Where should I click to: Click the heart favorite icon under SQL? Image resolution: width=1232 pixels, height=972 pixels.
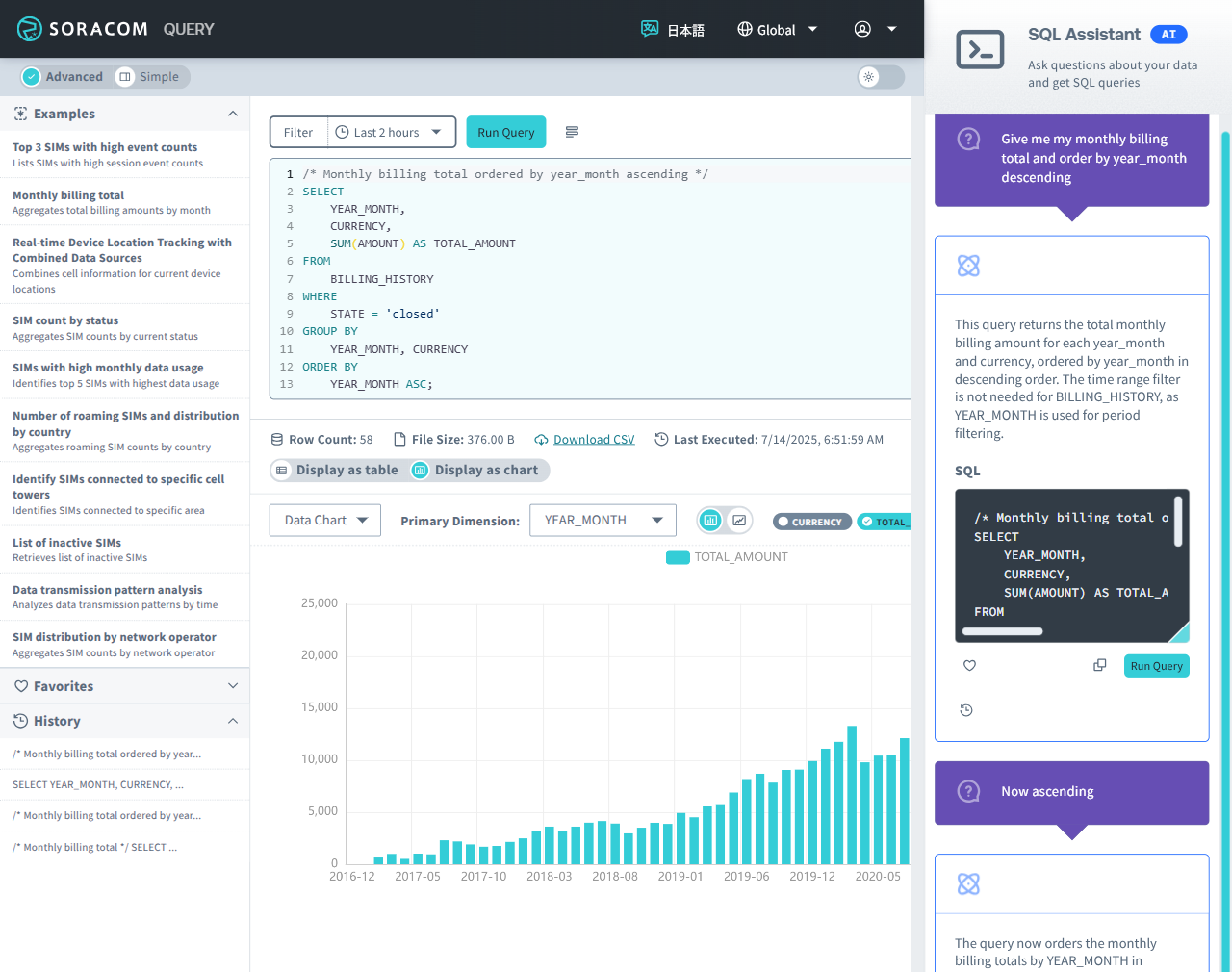pos(969,666)
